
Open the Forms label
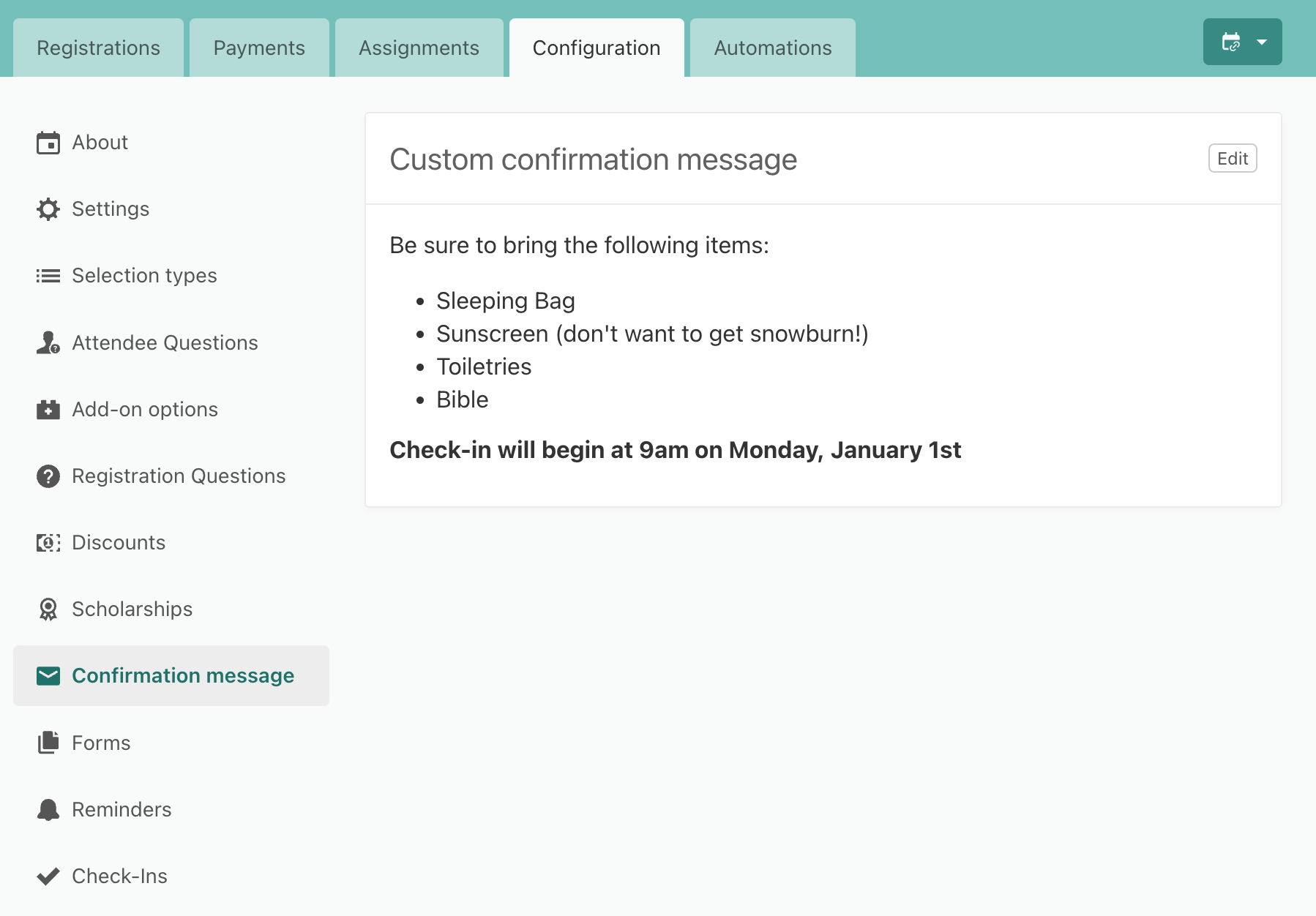(101, 743)
